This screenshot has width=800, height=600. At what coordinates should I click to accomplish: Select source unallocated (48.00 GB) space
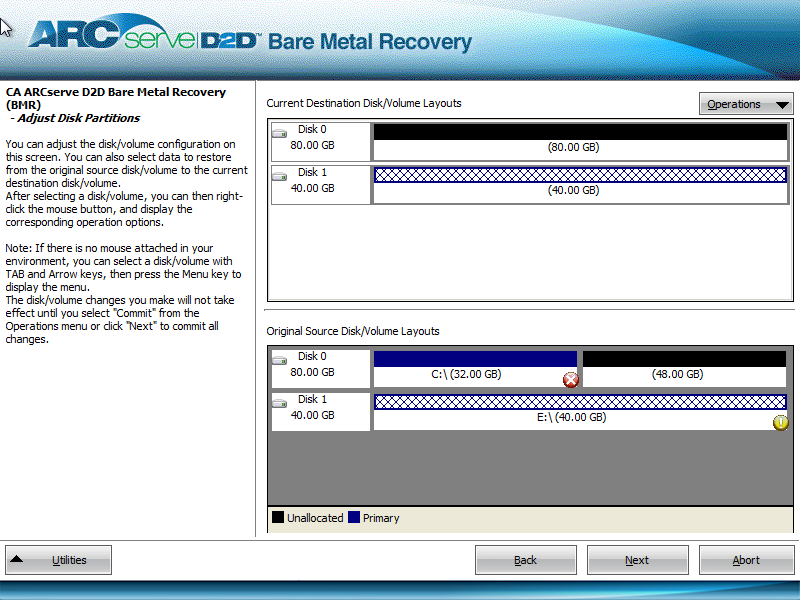pos(684,368)
